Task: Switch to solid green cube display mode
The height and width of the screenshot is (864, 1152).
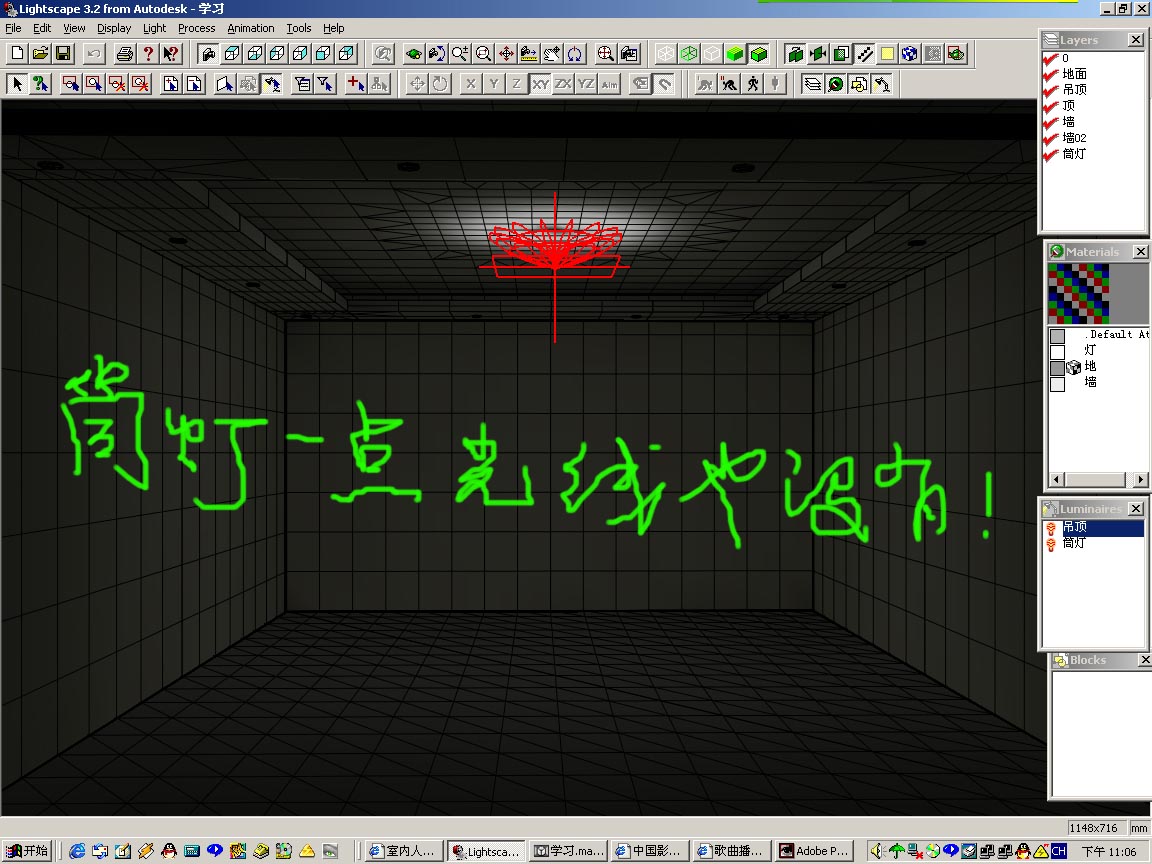Action: 735,54
